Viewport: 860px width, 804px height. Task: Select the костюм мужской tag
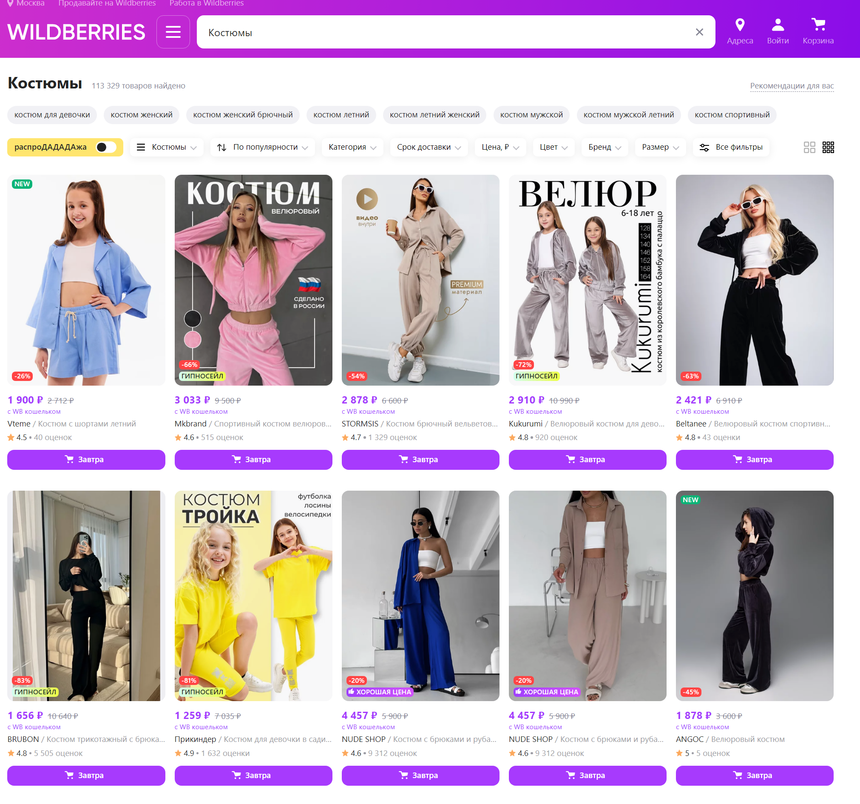pos(531,115)
